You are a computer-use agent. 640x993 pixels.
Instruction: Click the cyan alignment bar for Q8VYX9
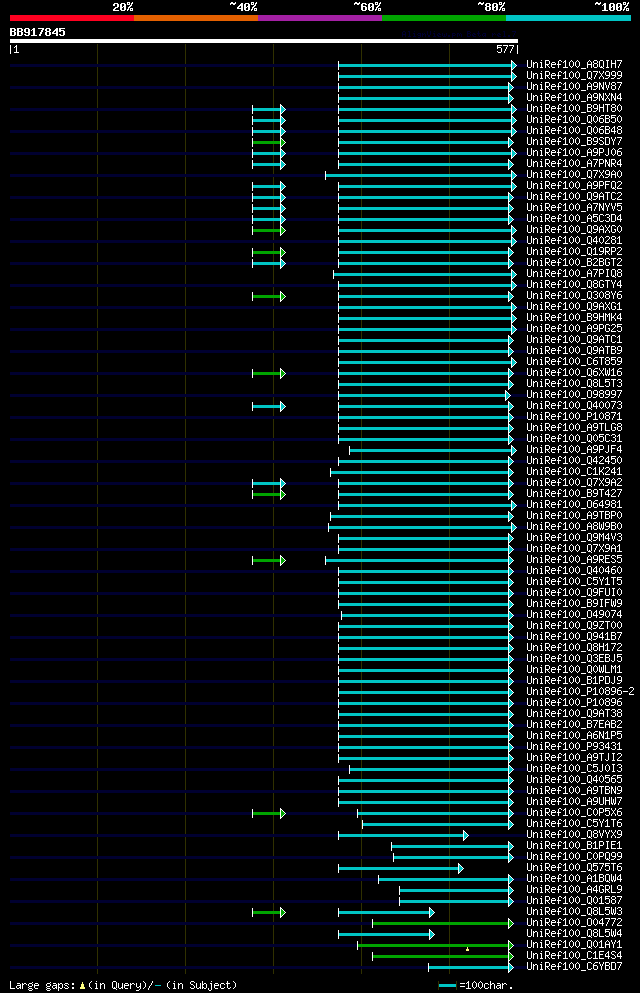click(x=403, y=836)
